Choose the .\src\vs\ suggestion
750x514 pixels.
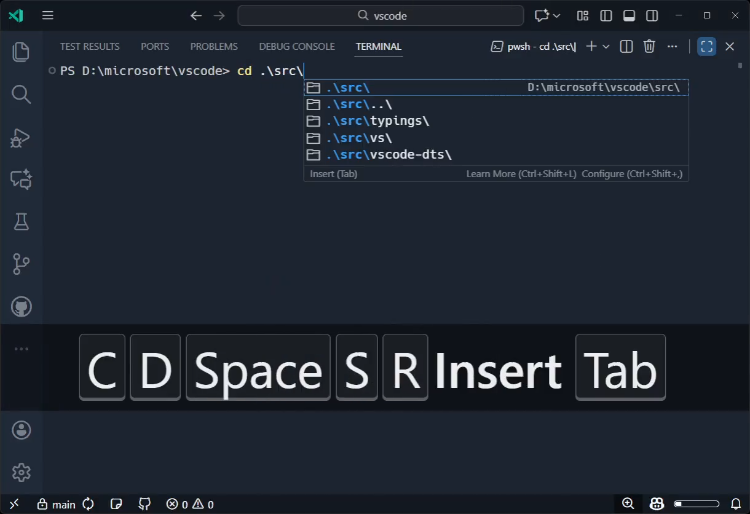coord(496,138)
